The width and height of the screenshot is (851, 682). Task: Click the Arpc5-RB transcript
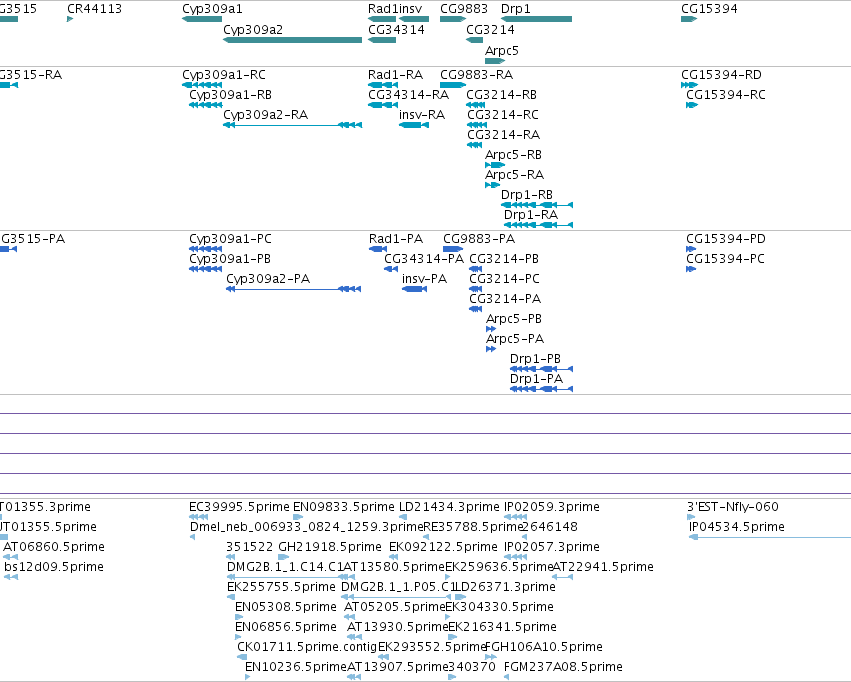click(x=494, y=165)
